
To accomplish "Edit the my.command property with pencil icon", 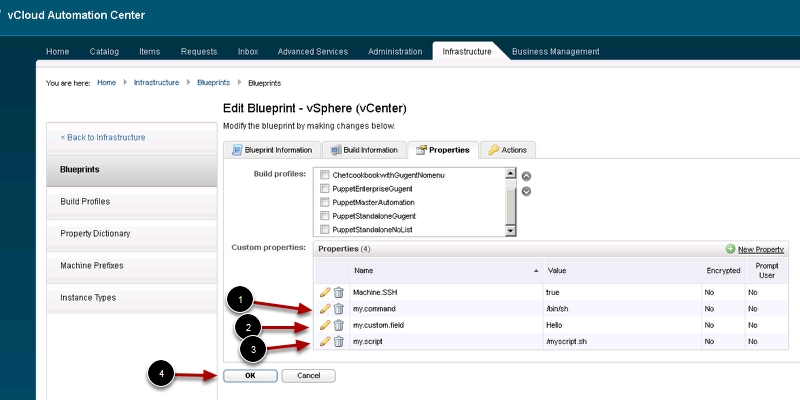I will (325, 309).
